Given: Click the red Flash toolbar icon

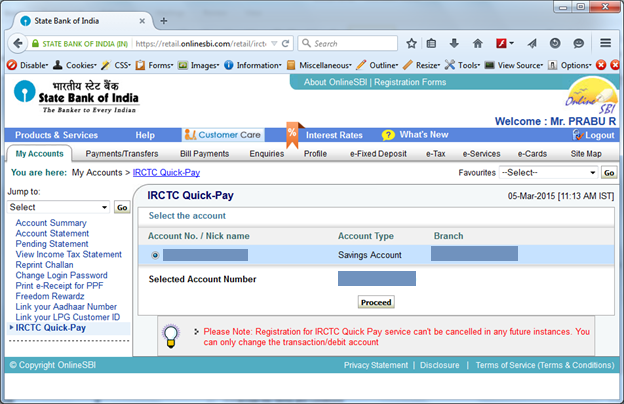Looking at the screenshot, I should [501, 43].
